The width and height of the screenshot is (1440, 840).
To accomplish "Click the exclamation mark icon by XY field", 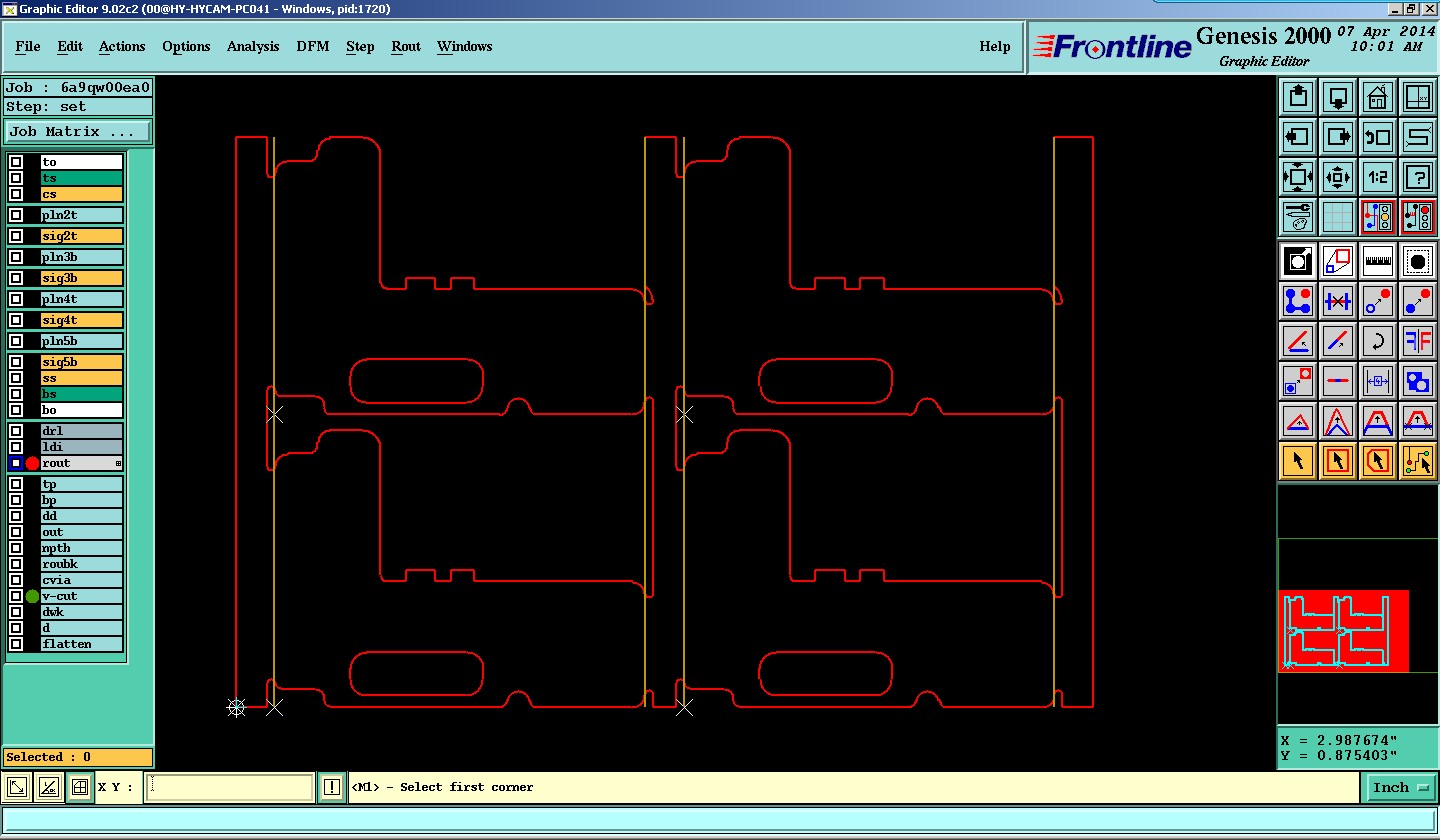I will [332, 788].
